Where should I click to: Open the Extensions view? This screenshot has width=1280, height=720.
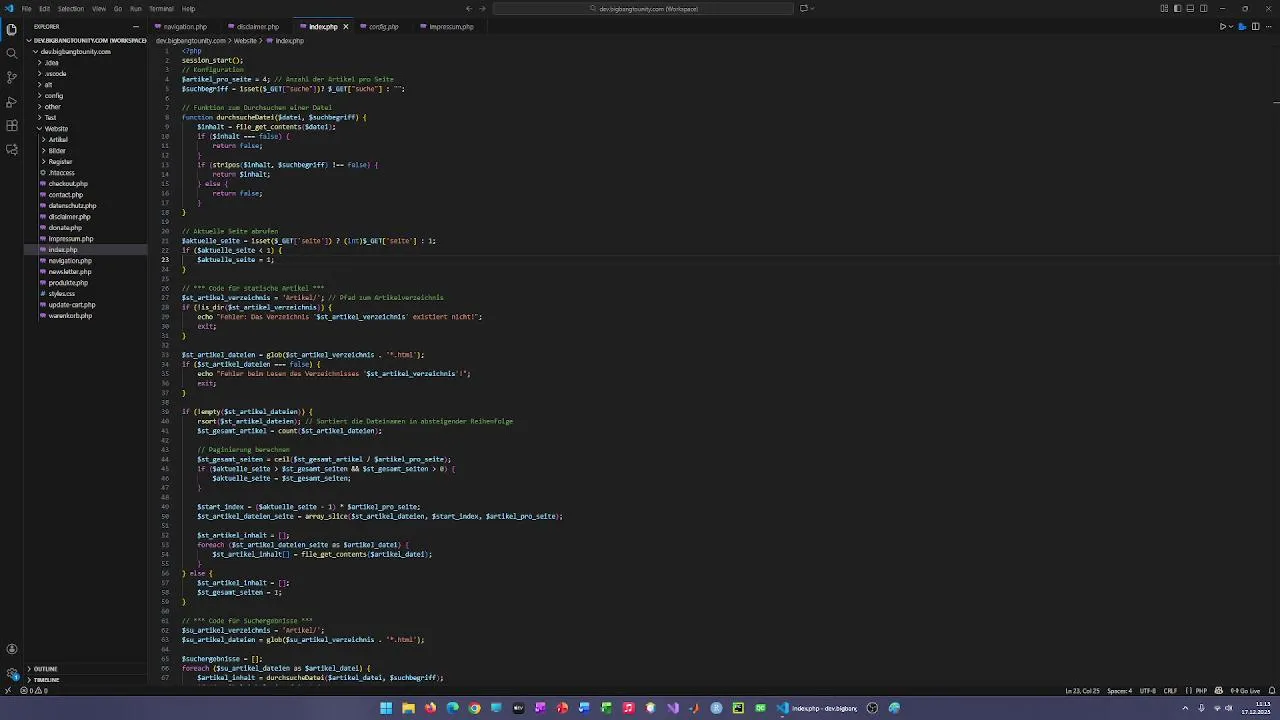[11, 126]
